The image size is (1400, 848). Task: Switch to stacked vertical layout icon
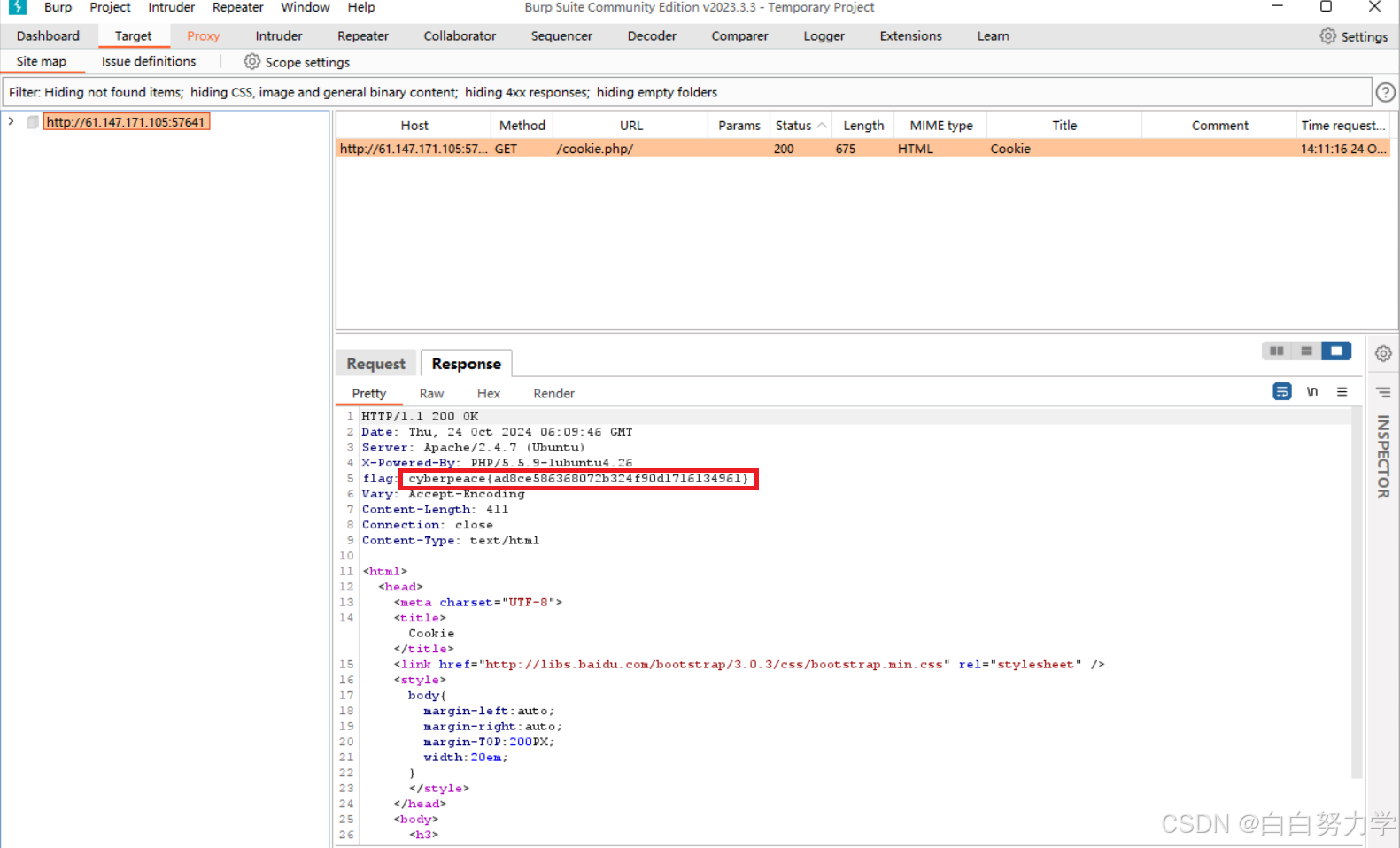pyautogui.click(x=1306, y=351)
